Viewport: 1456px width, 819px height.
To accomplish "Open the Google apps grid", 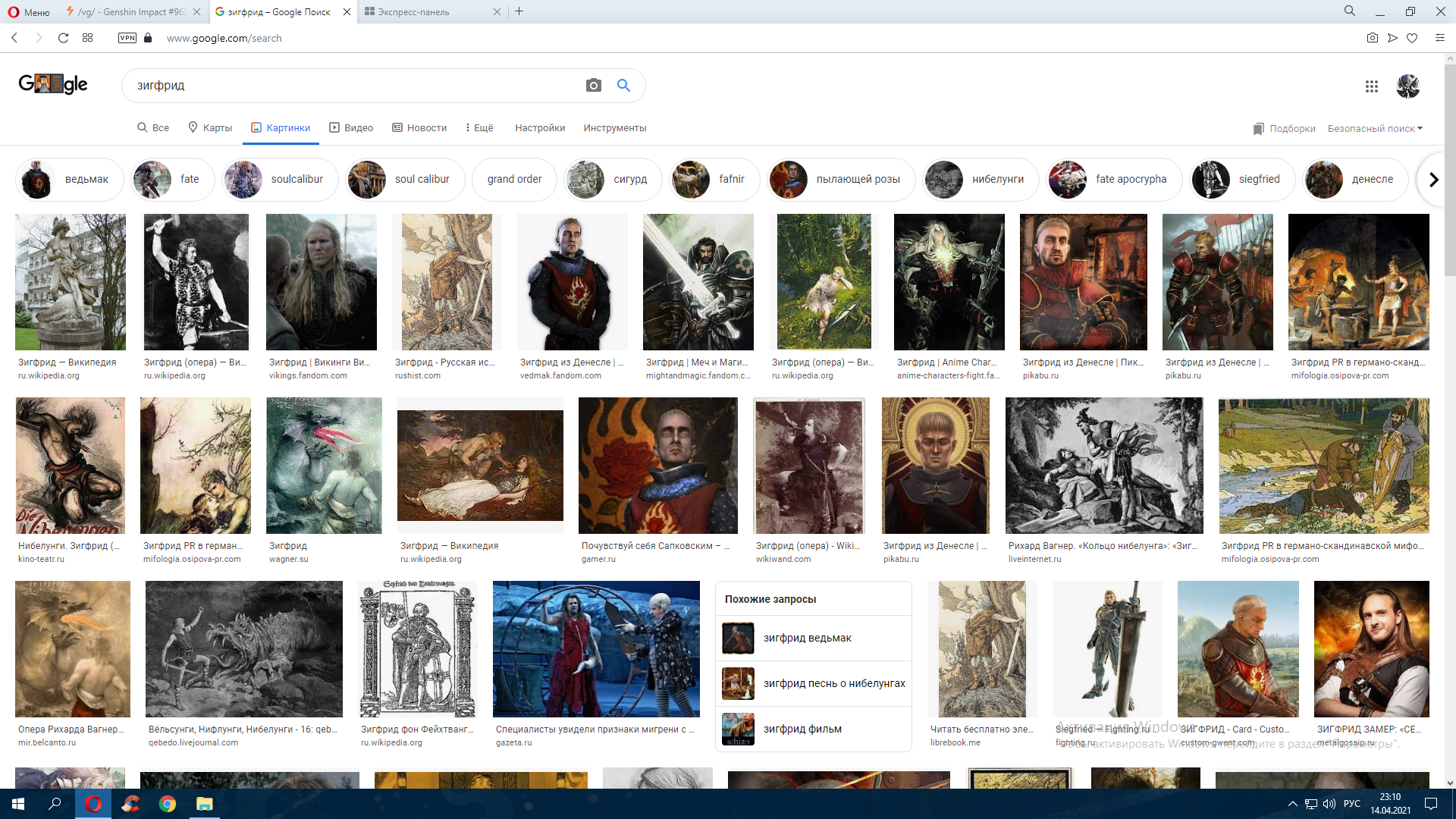I will 1371,86.
